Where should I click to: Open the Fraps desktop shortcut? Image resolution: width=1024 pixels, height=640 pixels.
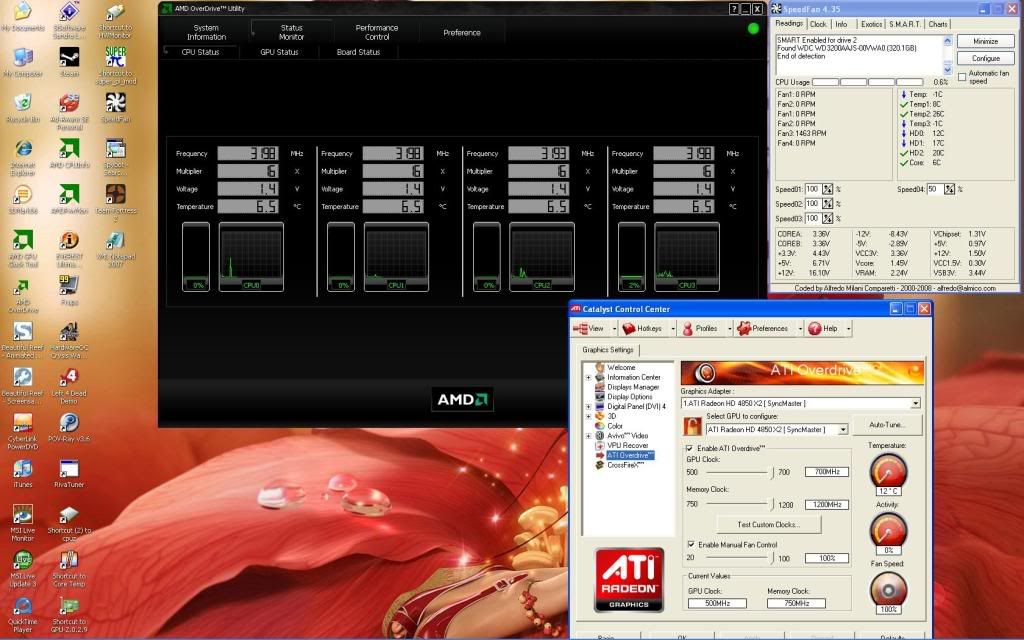click(x=69, y=289)
